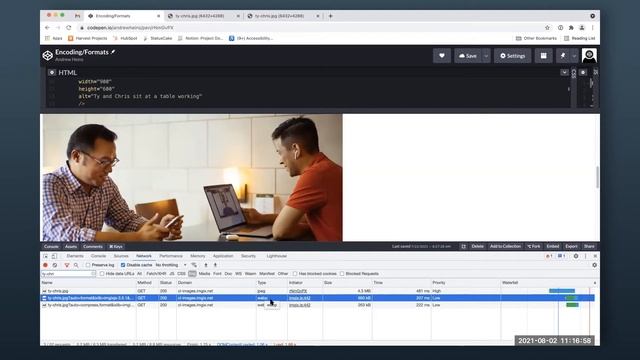Click initiator link in highlighted webp row
The width and height of the screenshot is (640, 360).
(300, 298)
